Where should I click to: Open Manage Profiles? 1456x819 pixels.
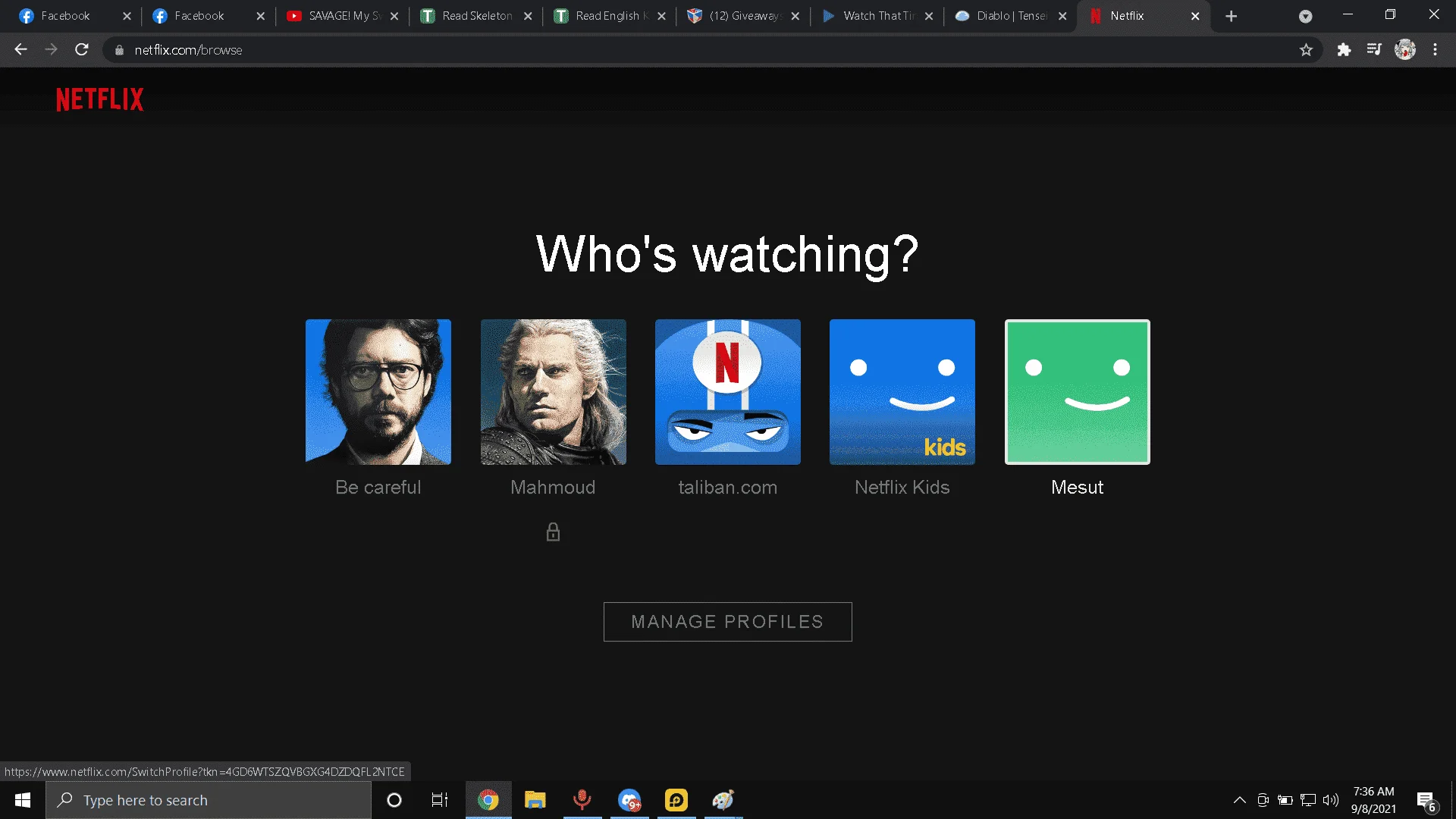[x=728, y=622]
